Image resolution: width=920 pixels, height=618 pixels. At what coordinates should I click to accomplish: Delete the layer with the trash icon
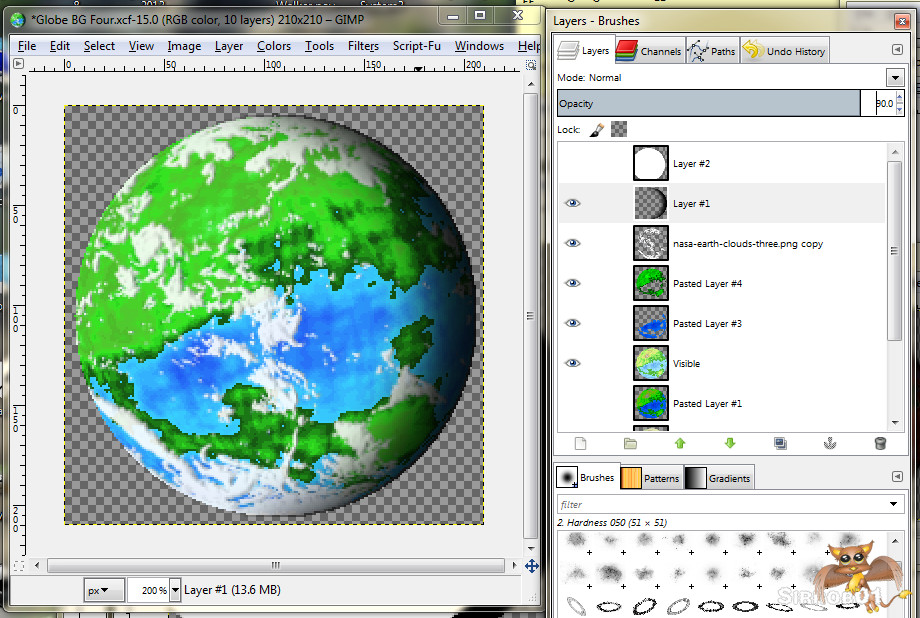[x=880, y=443]
